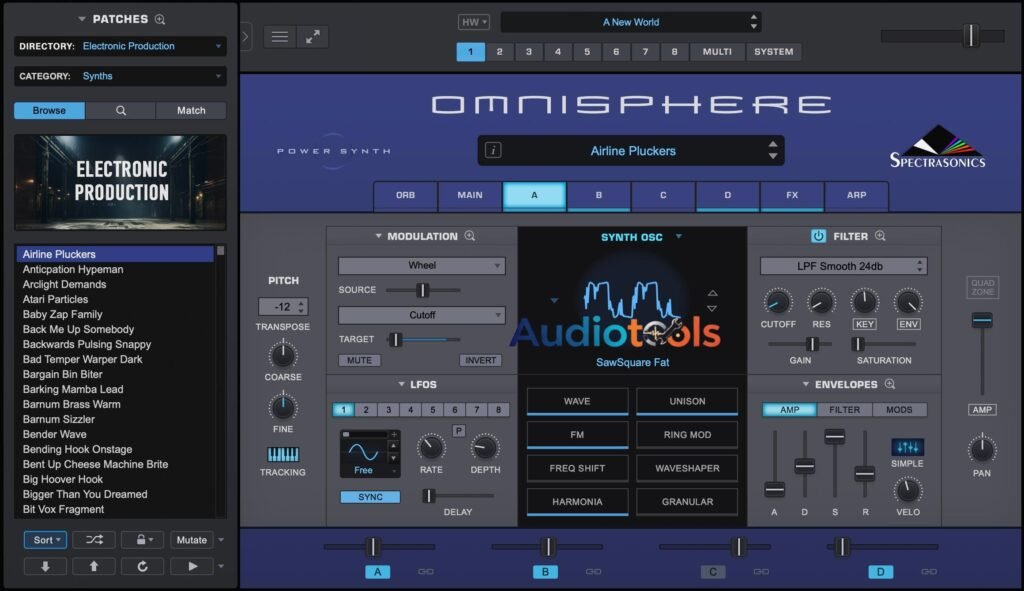Enable LFO Sync
Image resolution: width=1024 pixels, height=591 pixels.
370,496
